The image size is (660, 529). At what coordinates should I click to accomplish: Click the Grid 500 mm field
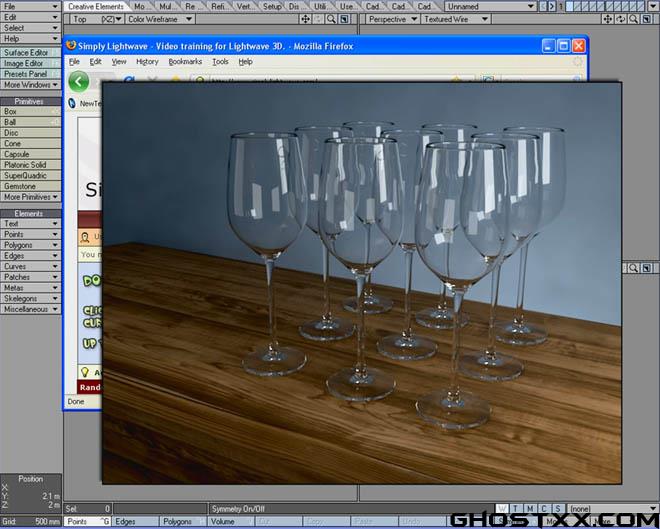[x=31, y=521]
